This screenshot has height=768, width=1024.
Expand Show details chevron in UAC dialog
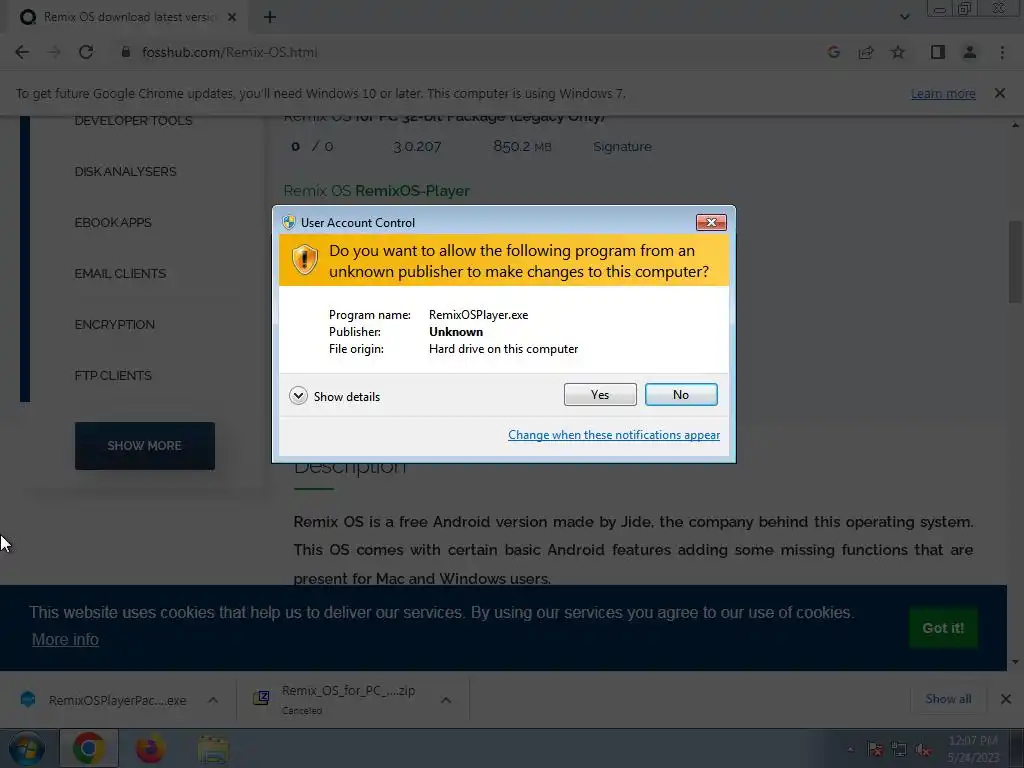coord(298,396)
